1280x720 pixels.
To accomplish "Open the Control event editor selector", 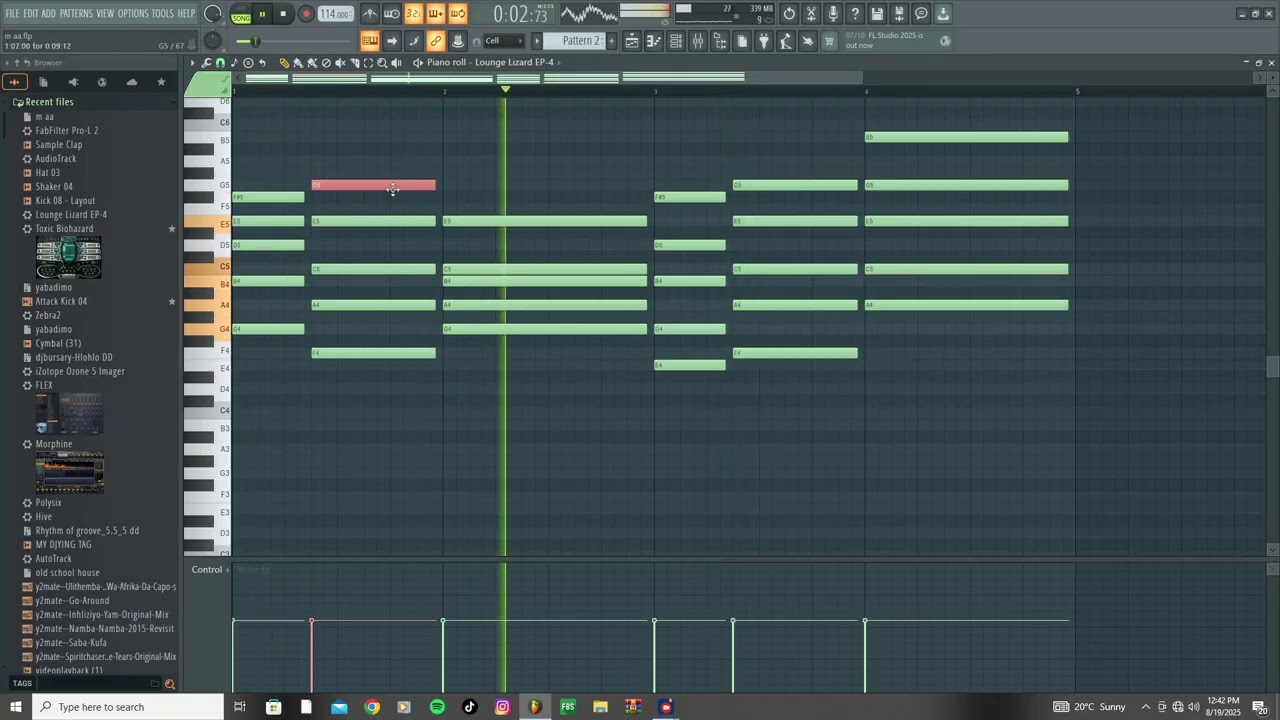I will pos(209,570).
